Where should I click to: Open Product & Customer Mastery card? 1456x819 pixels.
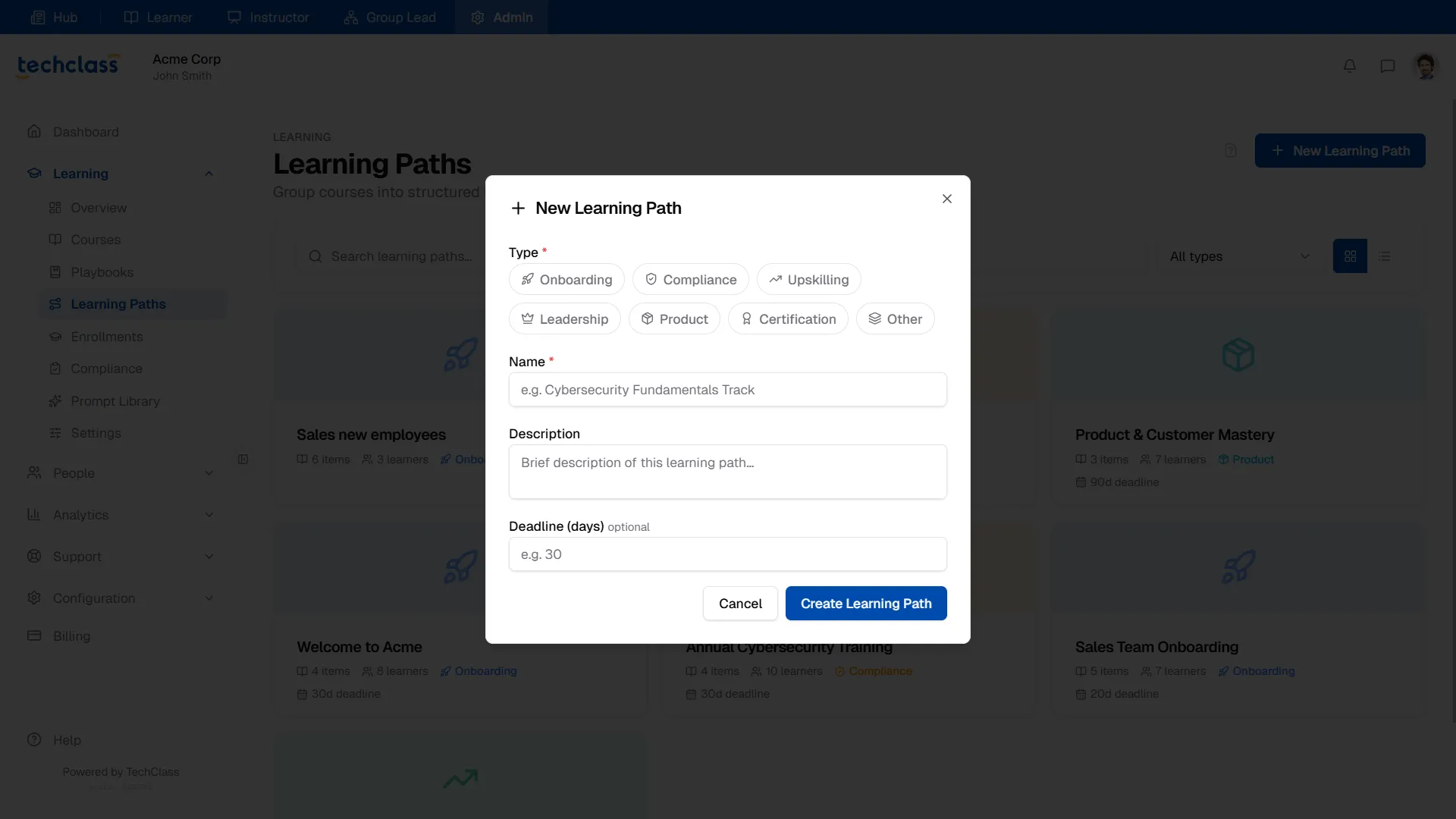tap(1238, 406)
